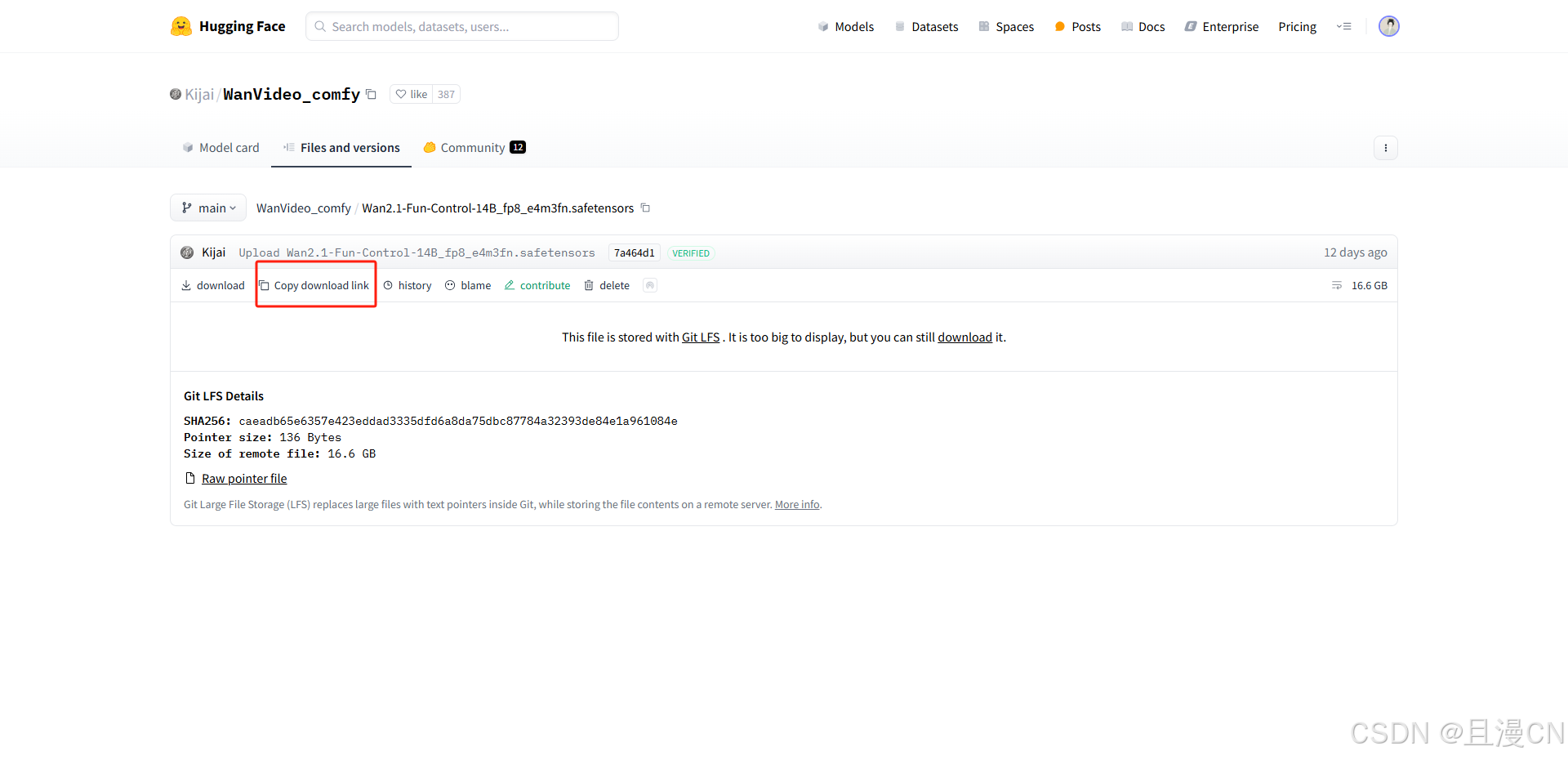This screenshot has height=759, width=1568.
Task: Open the Posts section
Action: click(x=1078, y=27)
